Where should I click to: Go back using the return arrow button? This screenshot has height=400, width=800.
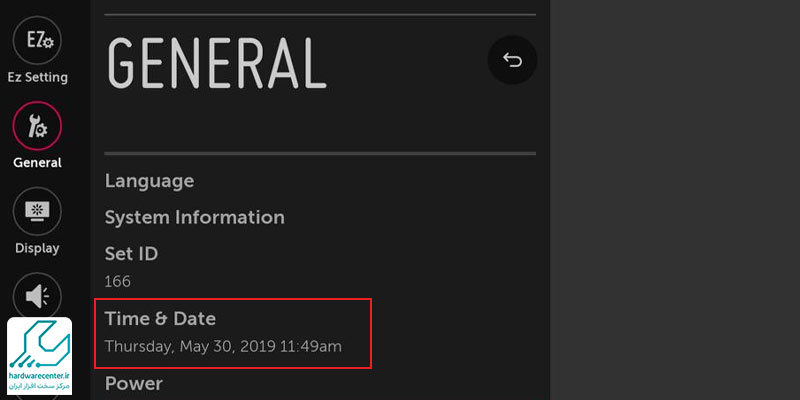512,60
